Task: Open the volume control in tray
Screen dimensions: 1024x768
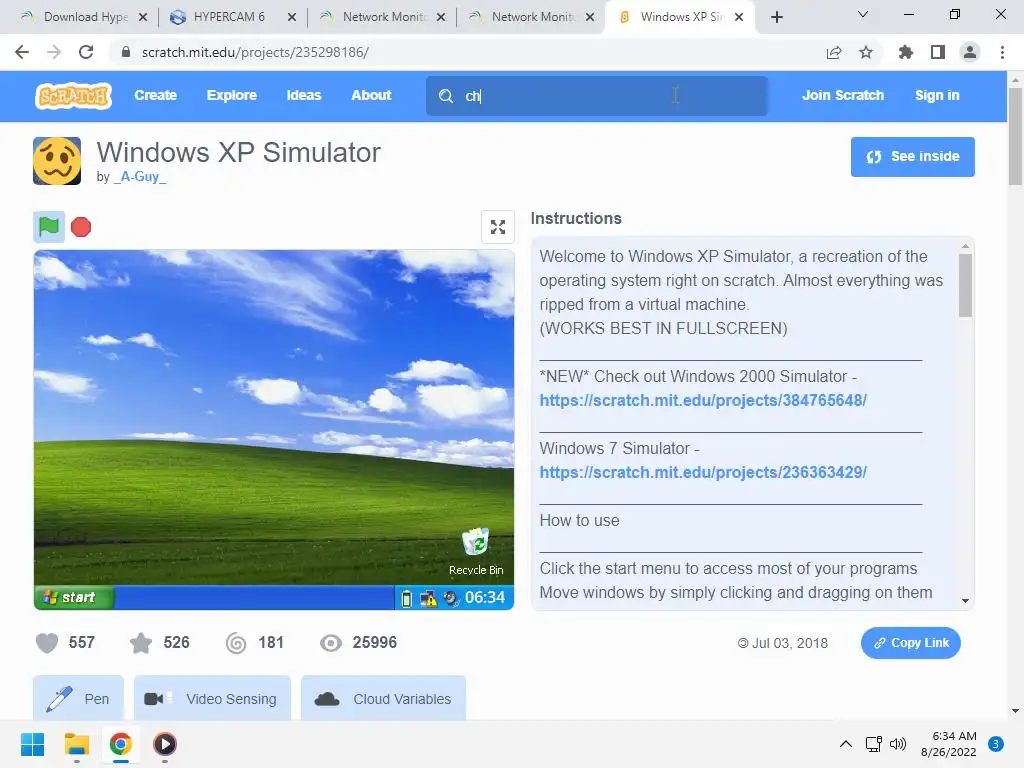Action: (898, 743)
